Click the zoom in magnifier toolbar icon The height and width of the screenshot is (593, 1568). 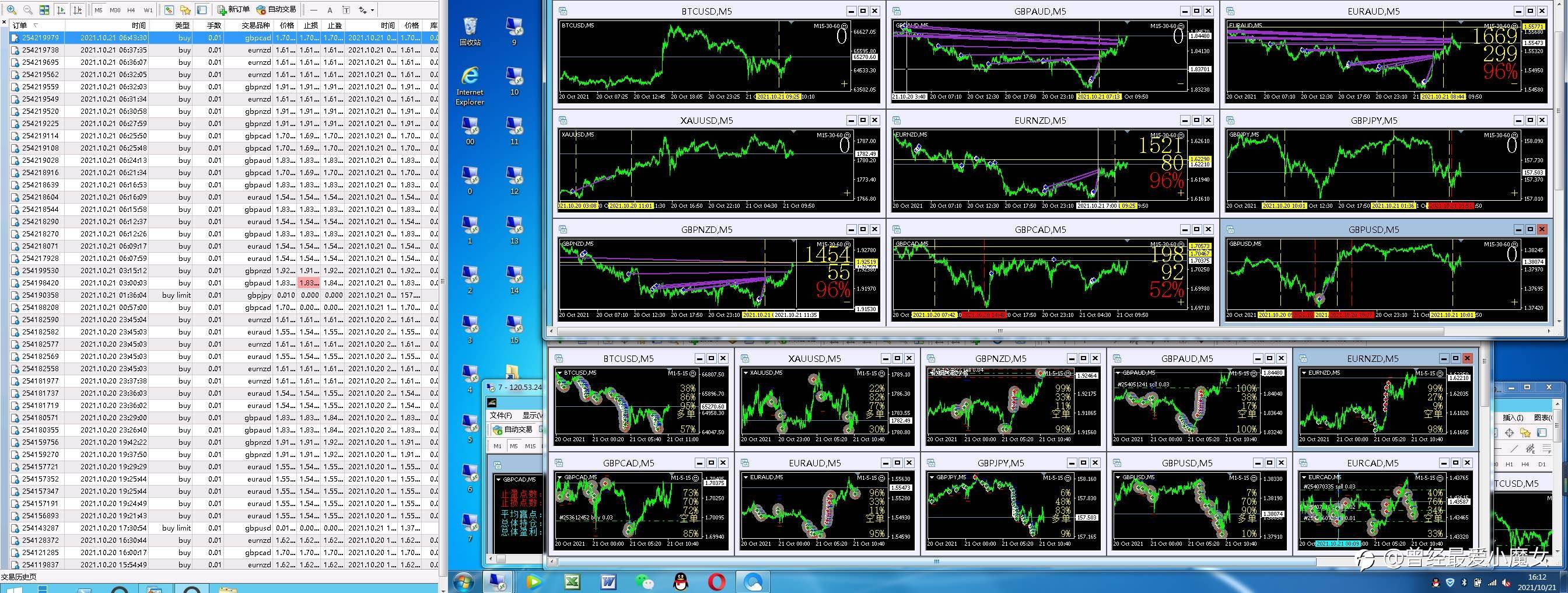click(12, 10)
